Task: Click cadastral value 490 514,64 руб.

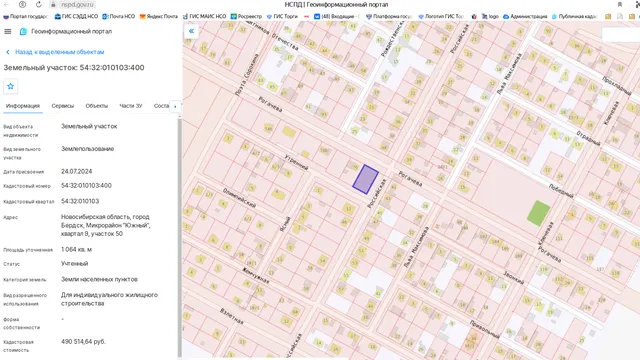Action: [83, 342]
